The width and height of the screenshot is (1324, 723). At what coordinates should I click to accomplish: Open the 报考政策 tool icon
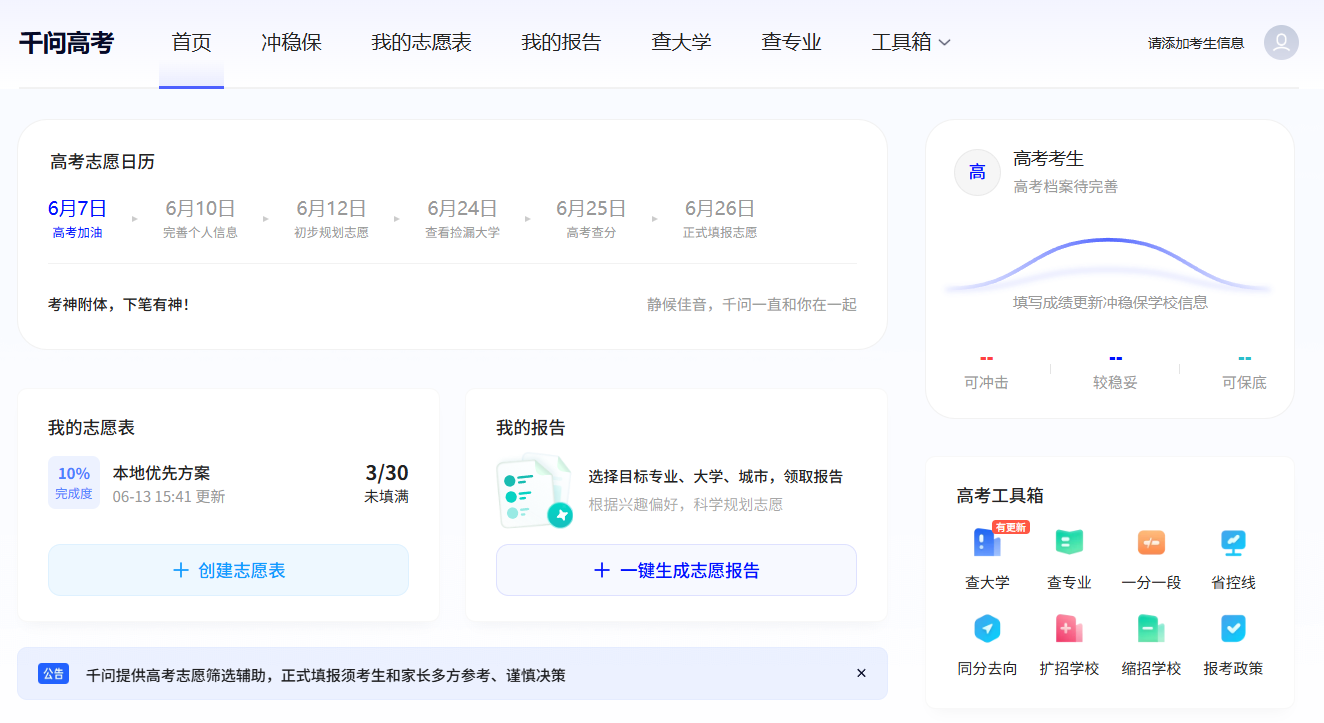coord(1233,629)
